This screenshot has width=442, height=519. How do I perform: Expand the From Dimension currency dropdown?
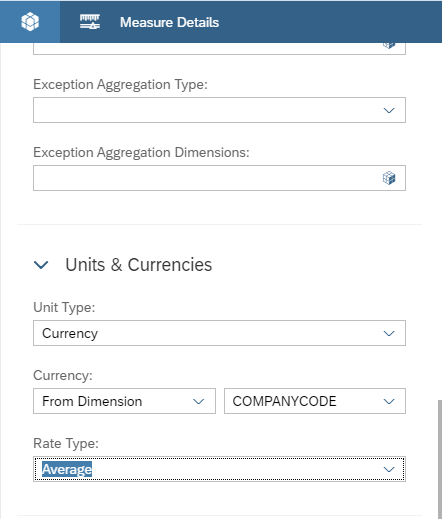point(199,401)
